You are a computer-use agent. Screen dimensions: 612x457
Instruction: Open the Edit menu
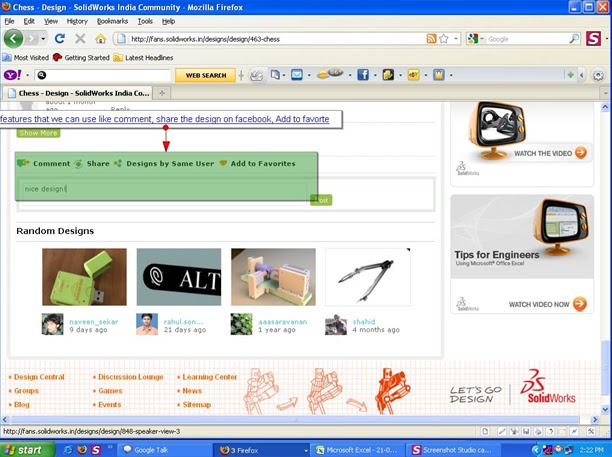[x=29, y=21]
